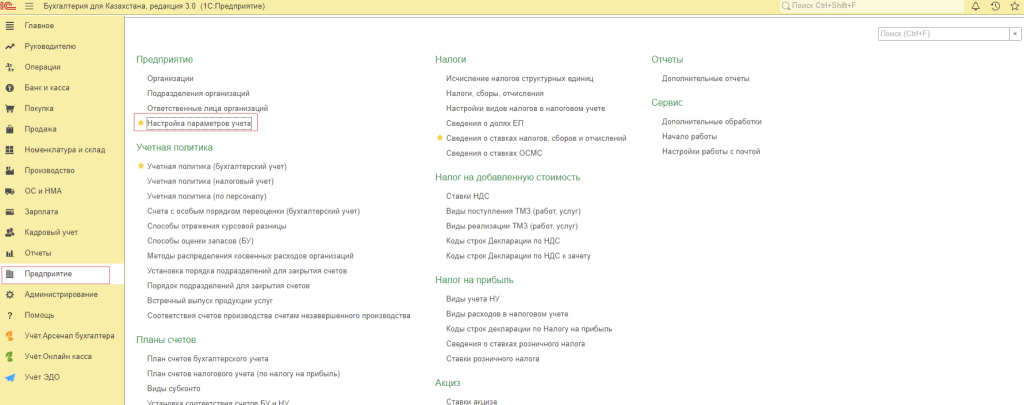Open the Банк и касса section
The image size is (1024, 405).
tap(47, 88)
